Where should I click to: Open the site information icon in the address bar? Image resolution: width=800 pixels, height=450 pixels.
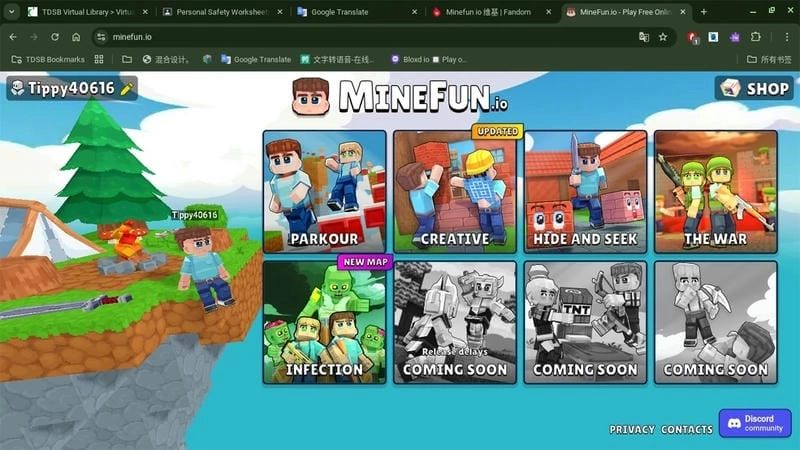coord(101,37)
